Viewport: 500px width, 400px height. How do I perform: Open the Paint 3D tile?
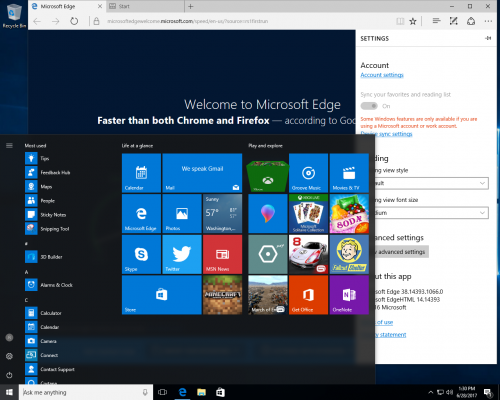click(x=268, y=213)
